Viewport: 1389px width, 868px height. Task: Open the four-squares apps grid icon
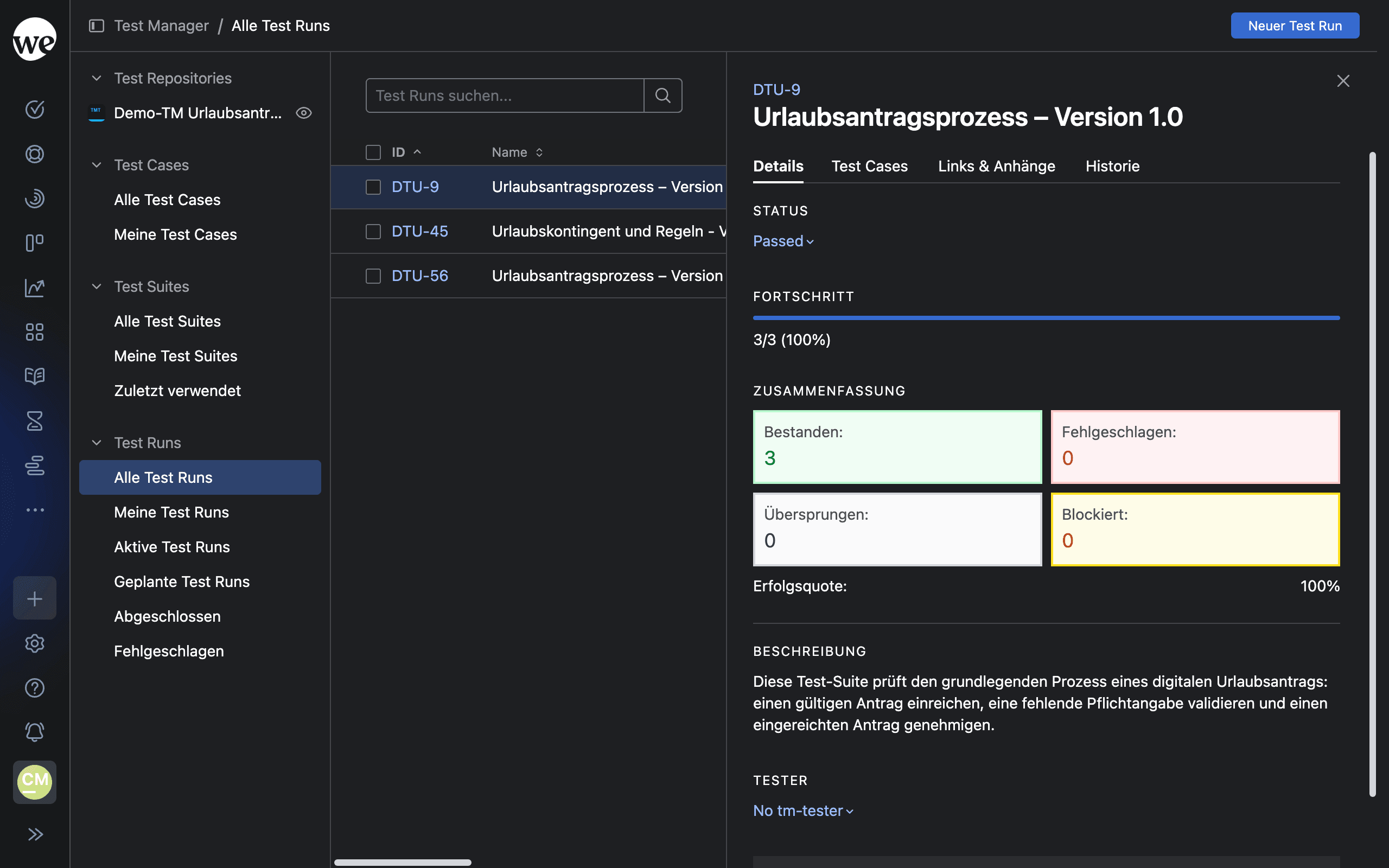[x=34, y=332]
